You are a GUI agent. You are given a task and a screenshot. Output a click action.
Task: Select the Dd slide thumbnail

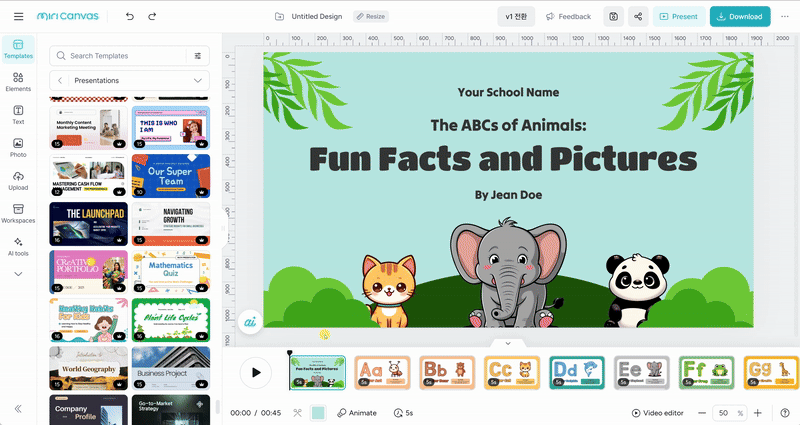(x=577, y=372)
